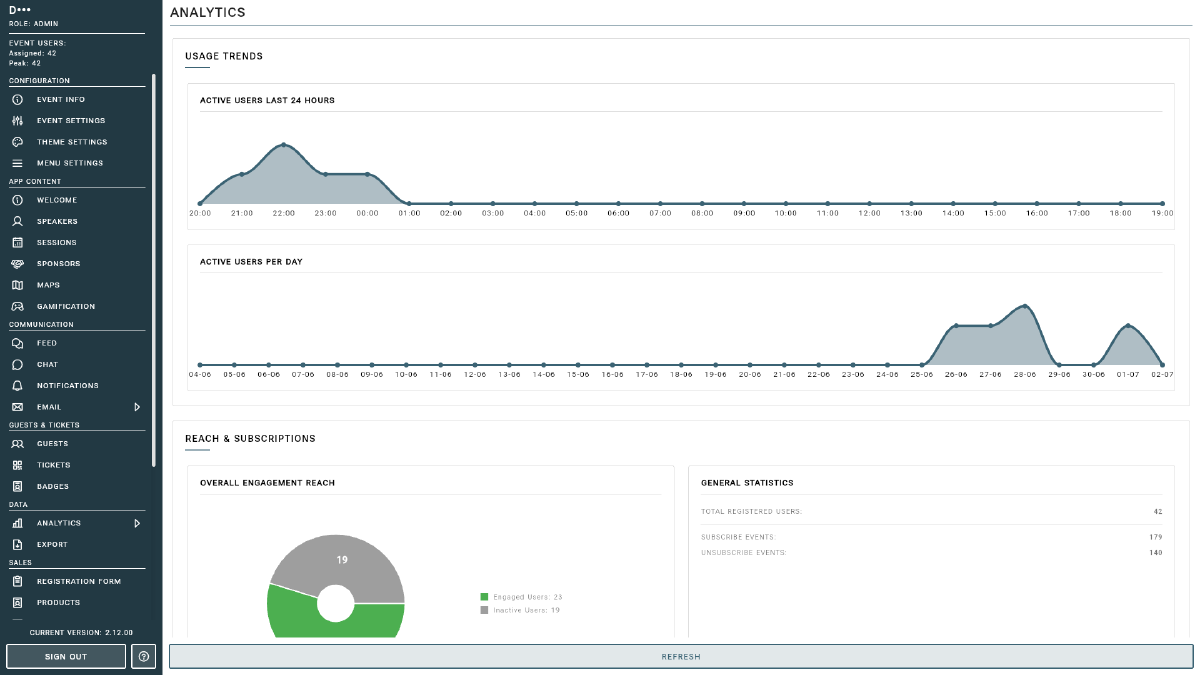Screen dimensions: 1200x675
Task: Click the Unsubscribe Events value 140
Action: pos(1156,552)
